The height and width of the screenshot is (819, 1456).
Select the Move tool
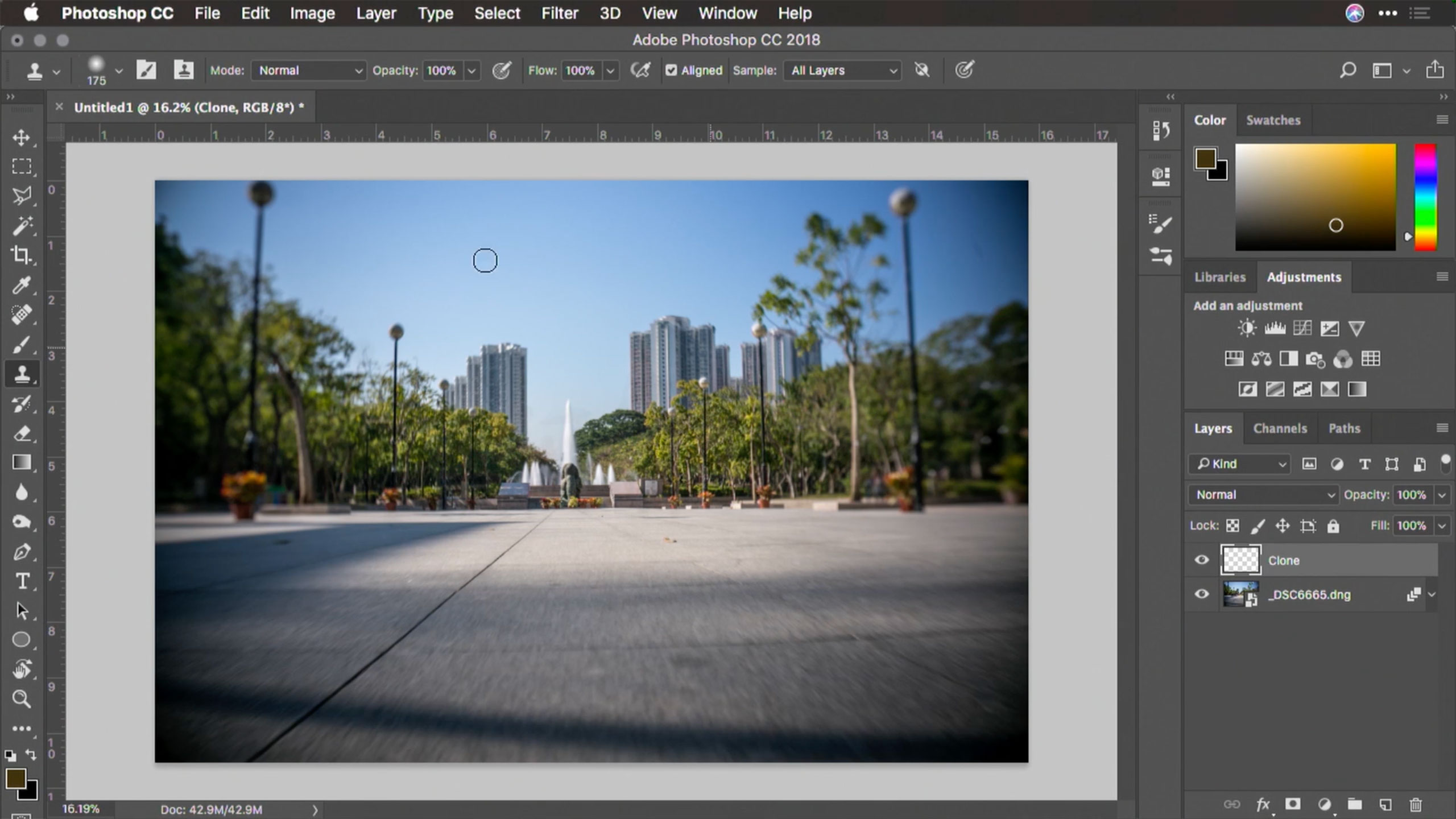click(22, 137)
